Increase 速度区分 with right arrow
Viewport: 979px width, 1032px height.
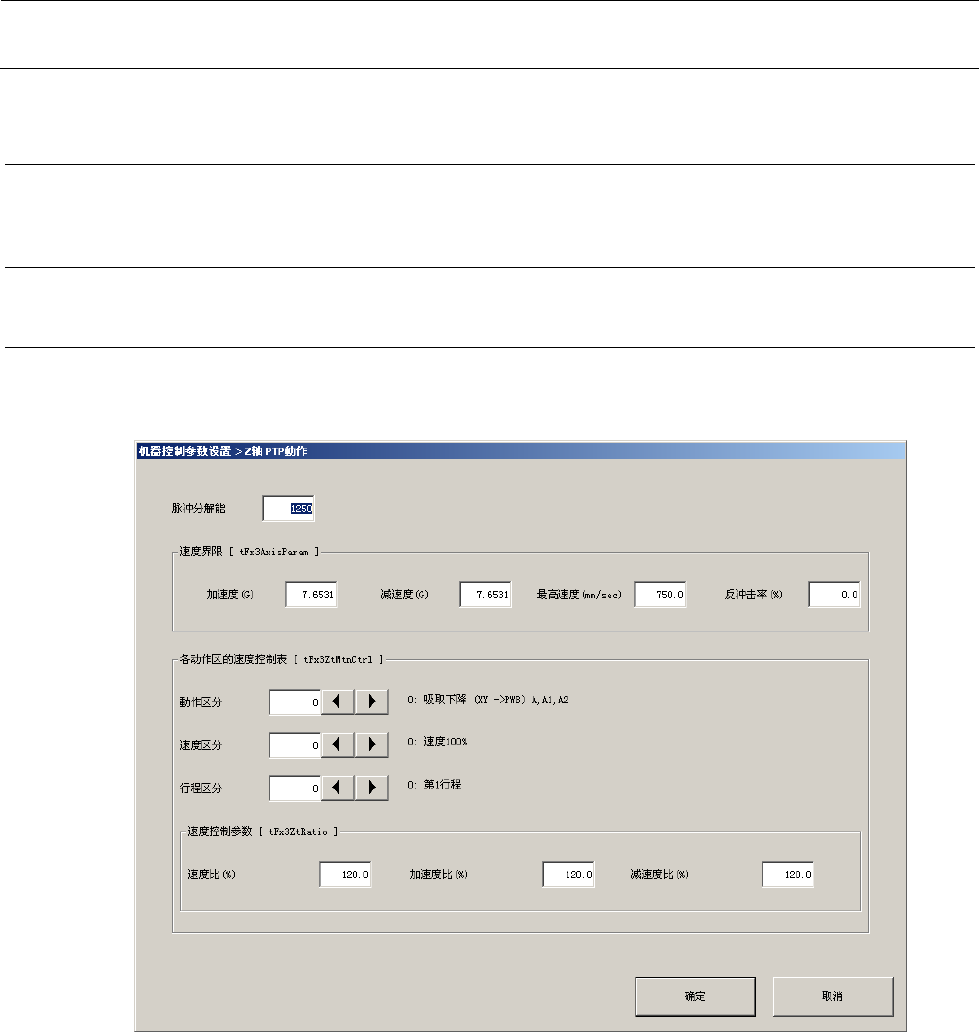371,745
